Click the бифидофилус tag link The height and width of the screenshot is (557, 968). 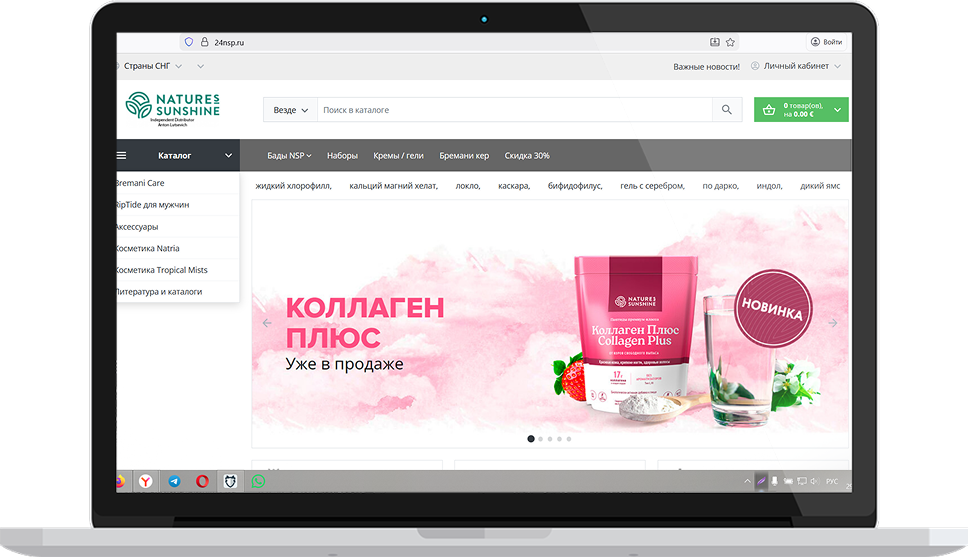pyautogui.click(x=575, y=186)
